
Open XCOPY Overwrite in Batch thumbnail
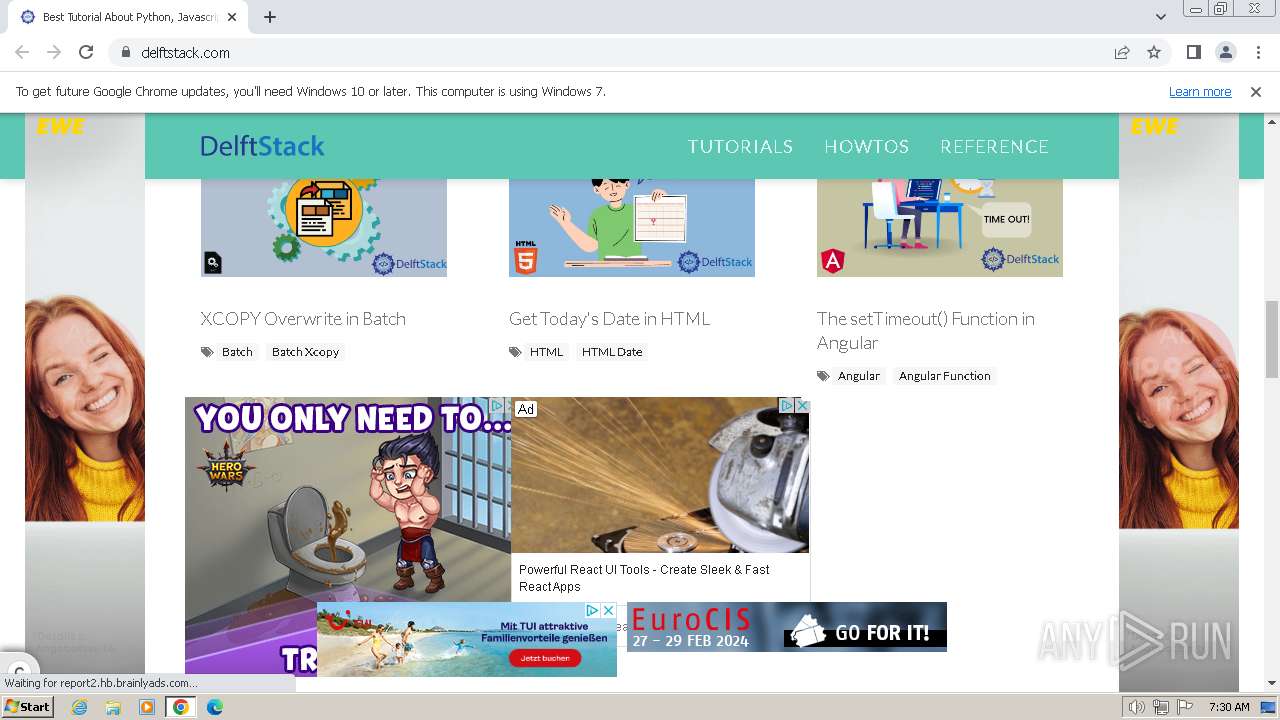[x=324, y=228]
